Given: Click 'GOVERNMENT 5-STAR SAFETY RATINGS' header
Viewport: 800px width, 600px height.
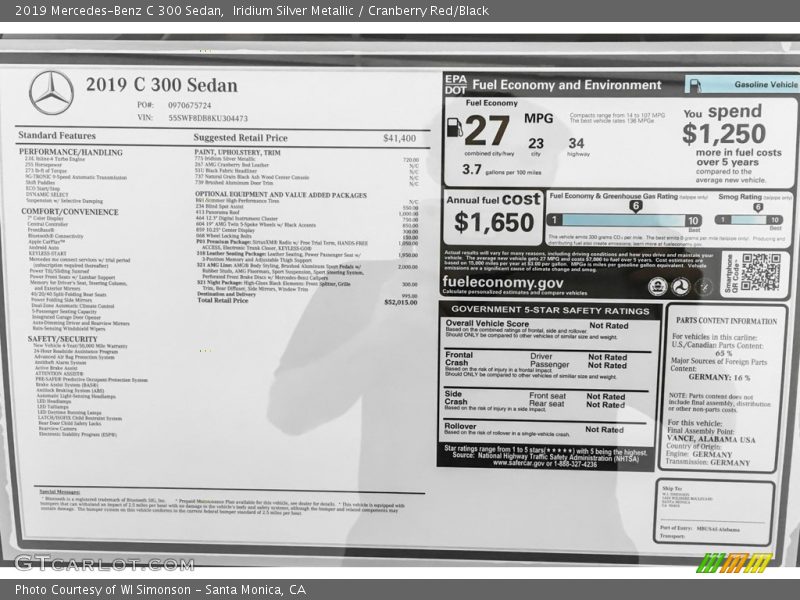Looking at the screenshot, I should (x=550, y=310).
